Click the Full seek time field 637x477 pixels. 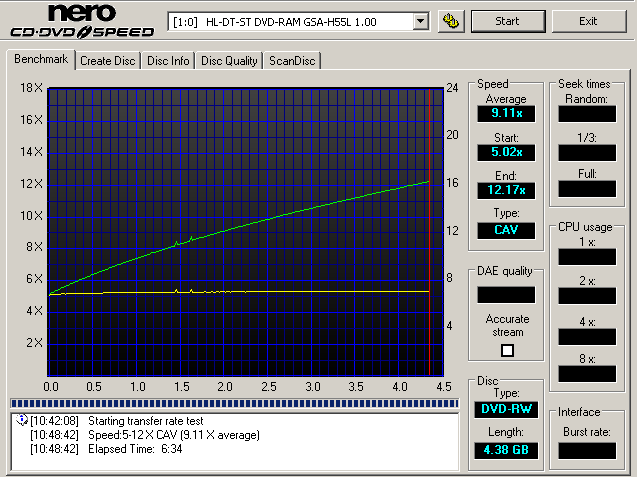pos(587,189)
